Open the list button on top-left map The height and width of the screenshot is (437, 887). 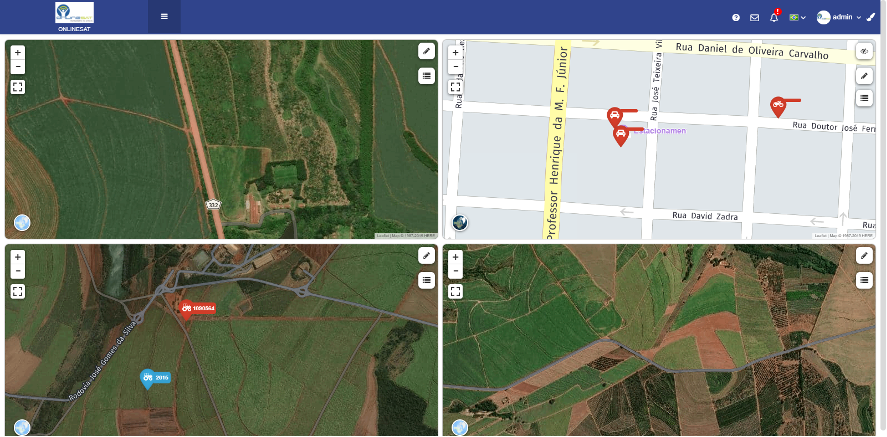(x=426, y=75)
